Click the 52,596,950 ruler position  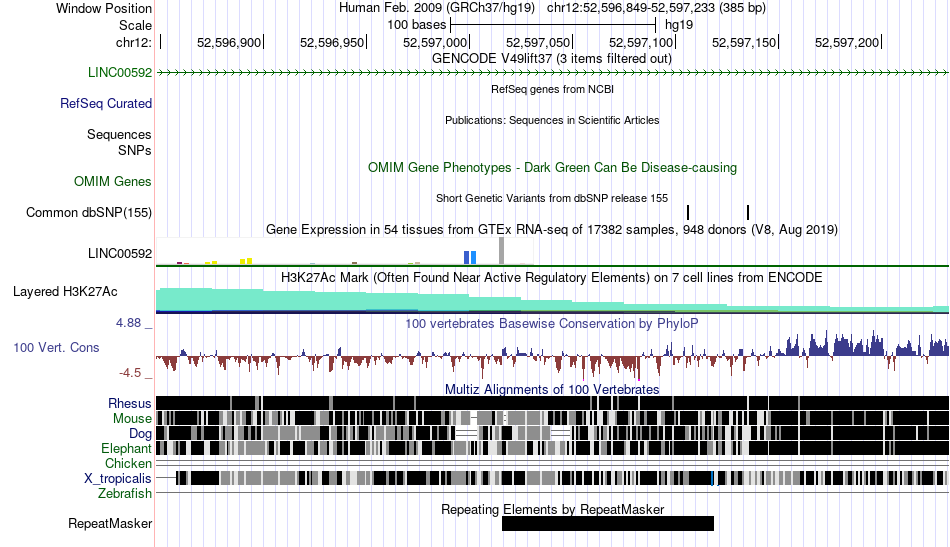(332, 42)
